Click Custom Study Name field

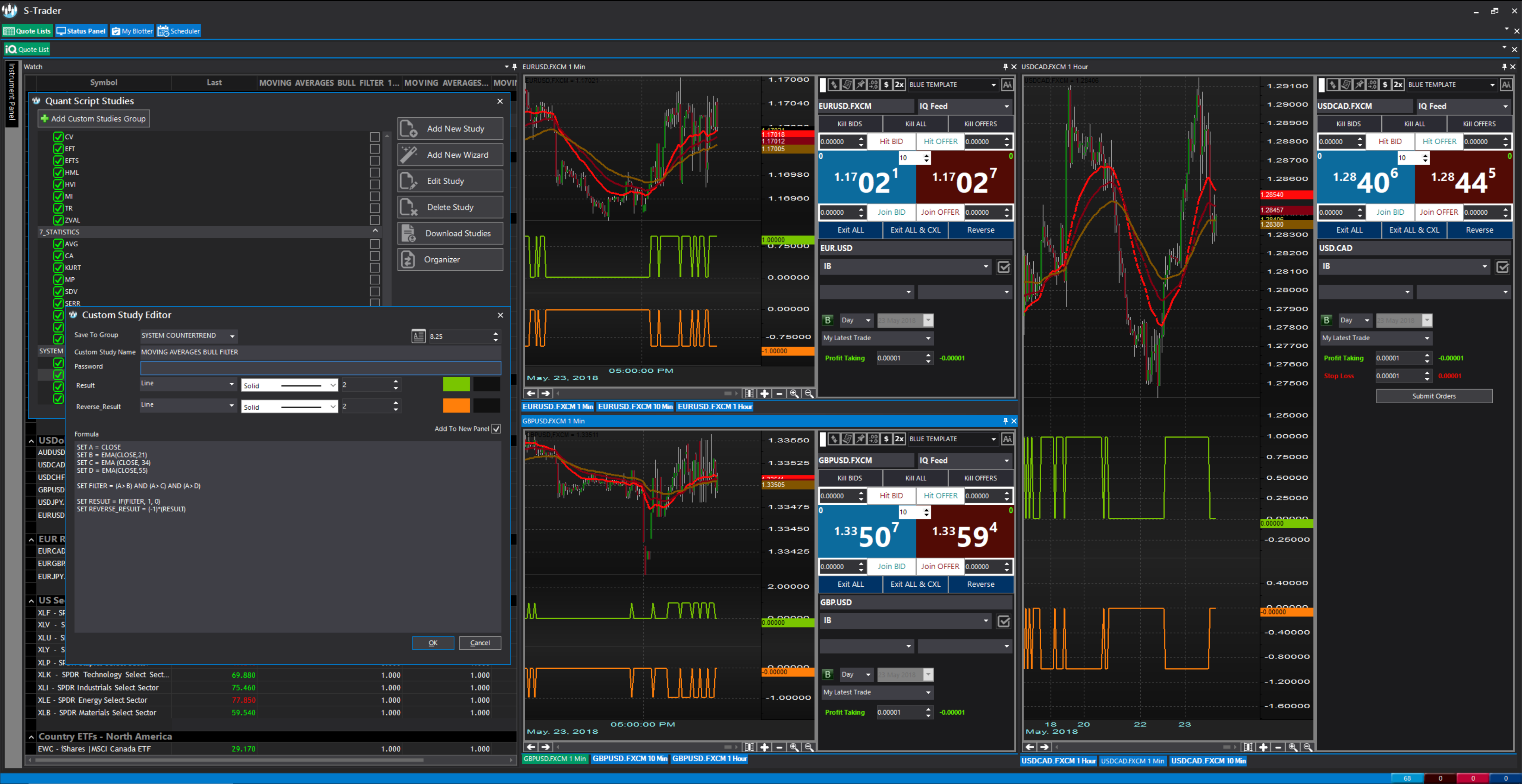pyautogui.click(x=320, y=352)
